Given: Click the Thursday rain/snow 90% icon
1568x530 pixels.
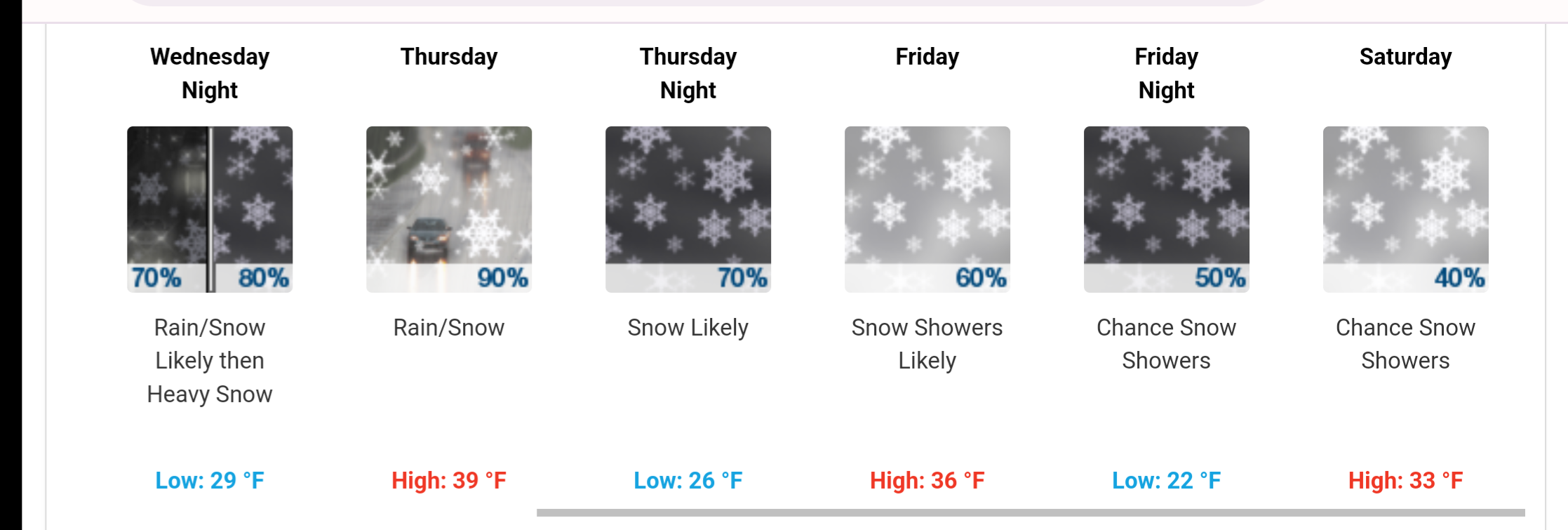Looking at the screenshot, I should 449,209.
